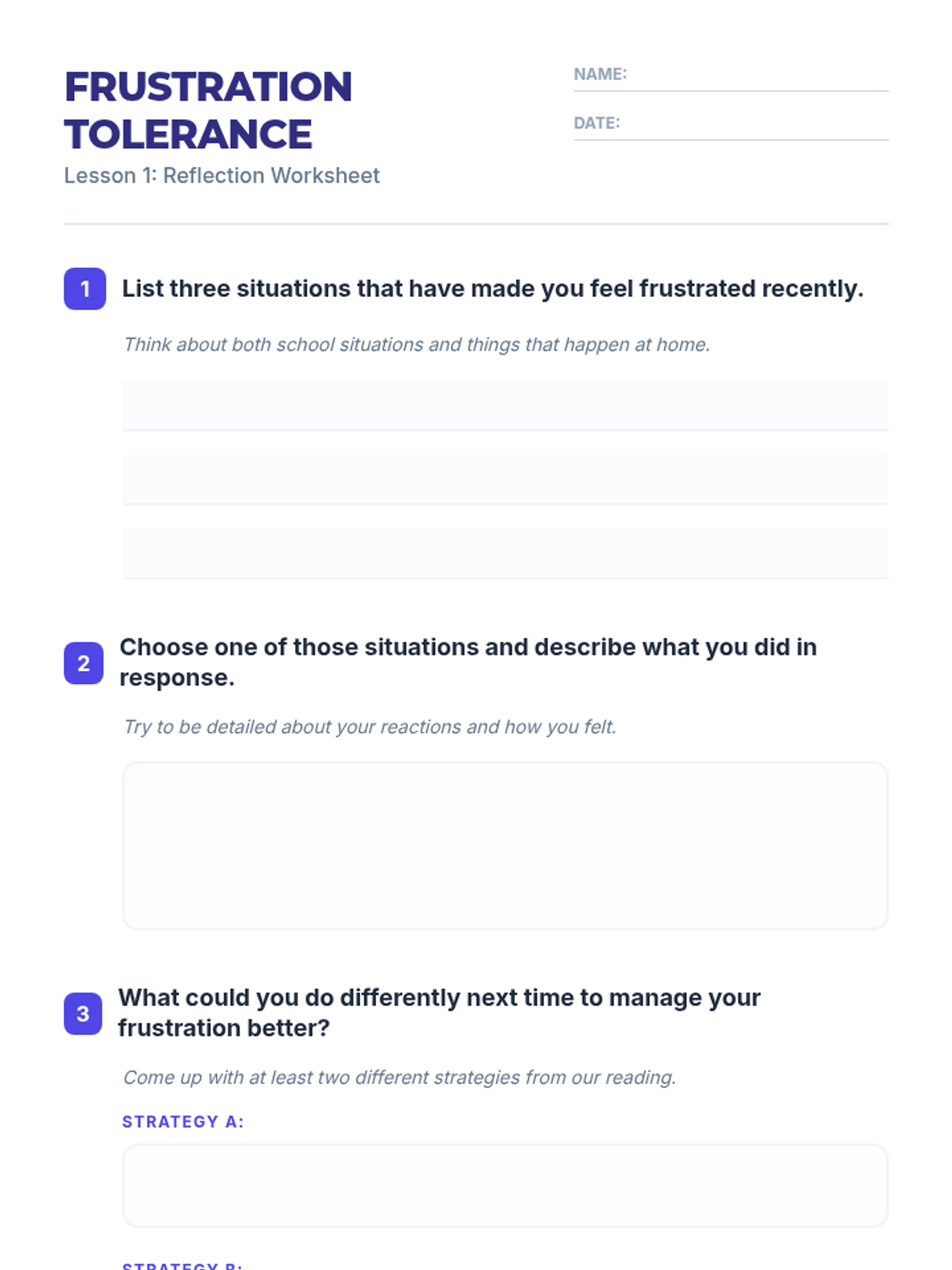Image resolution: width=952 pixels, height=1270 pixels.
Task: Click the number 2 question badge
Action: 83,663
